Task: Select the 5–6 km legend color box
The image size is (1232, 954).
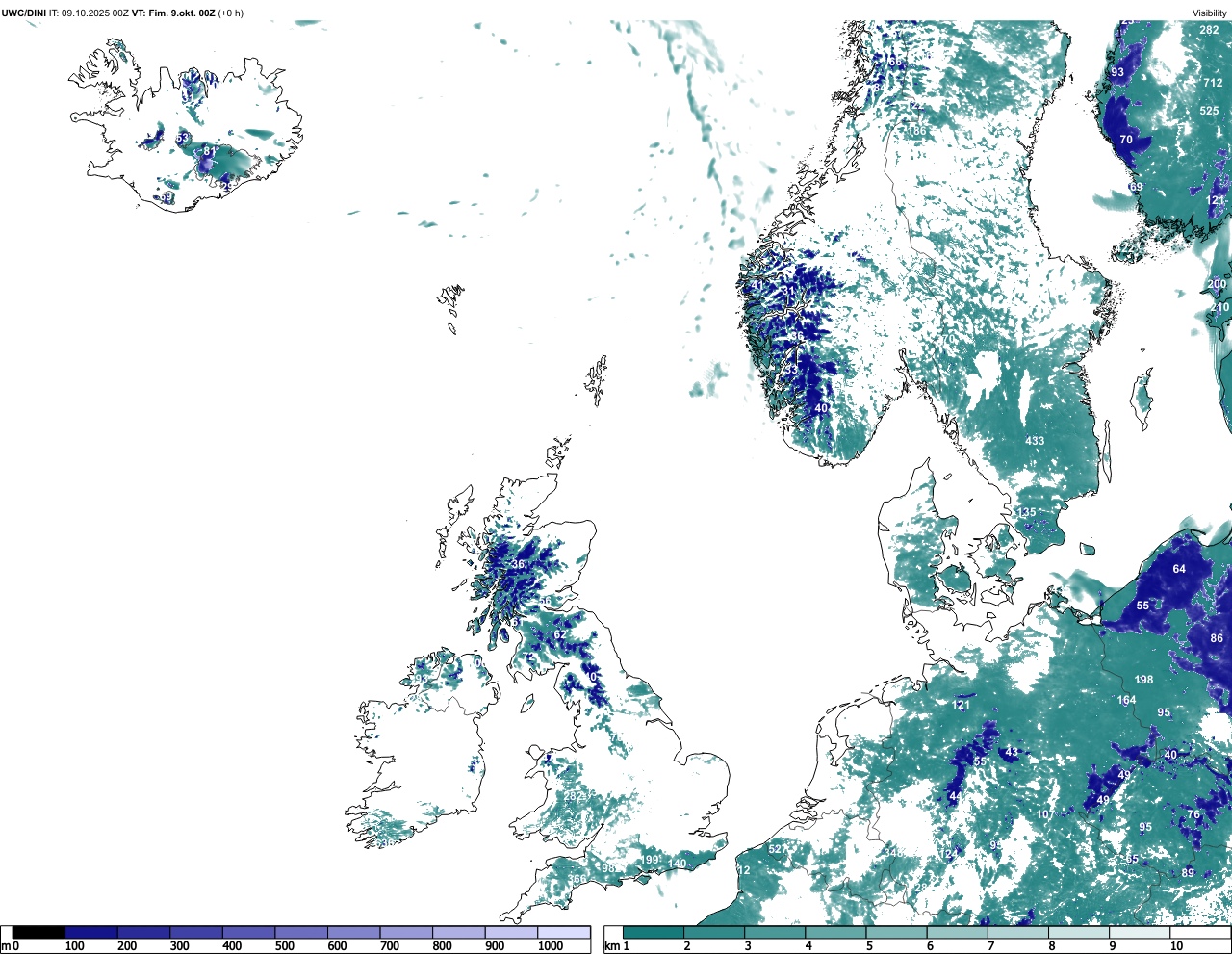Action: tap(897, 932)
